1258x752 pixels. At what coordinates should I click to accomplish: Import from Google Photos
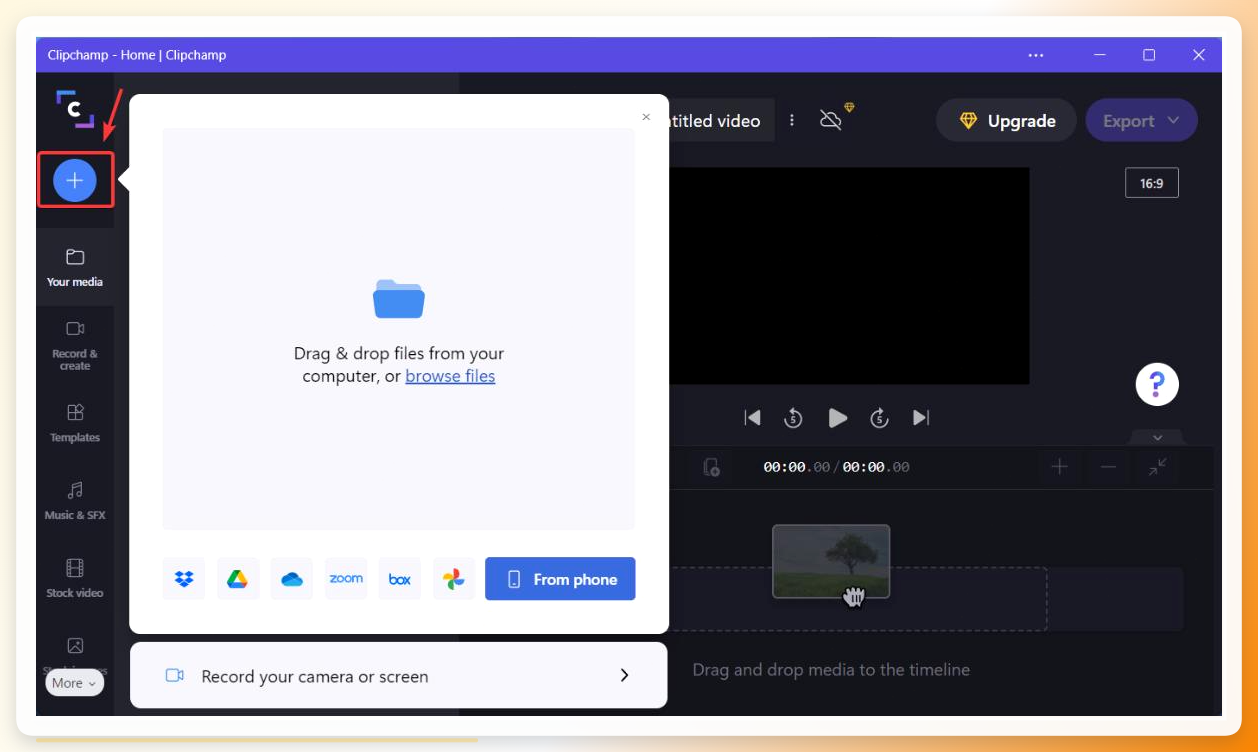(454, 579)
